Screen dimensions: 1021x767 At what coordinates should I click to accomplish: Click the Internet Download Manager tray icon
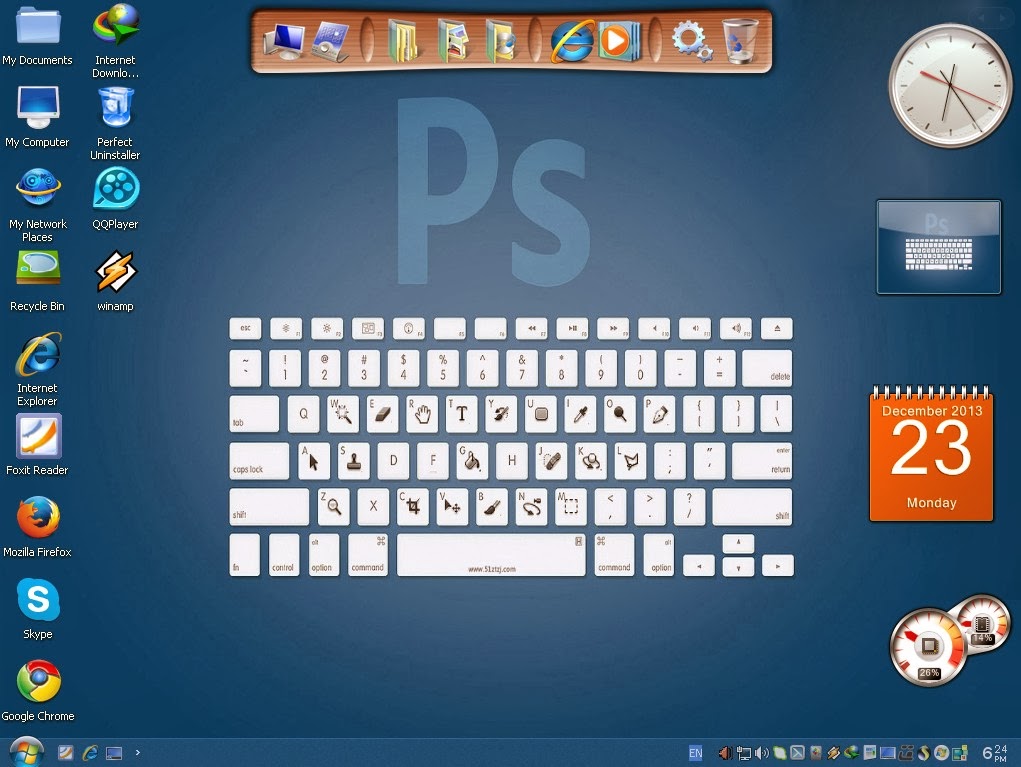[851, 753]
